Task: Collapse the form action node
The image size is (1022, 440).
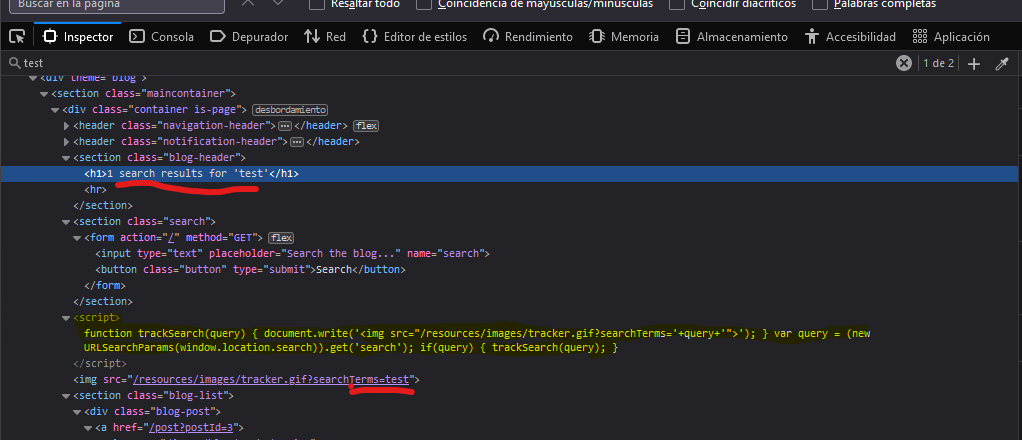Action: [77, 237]
